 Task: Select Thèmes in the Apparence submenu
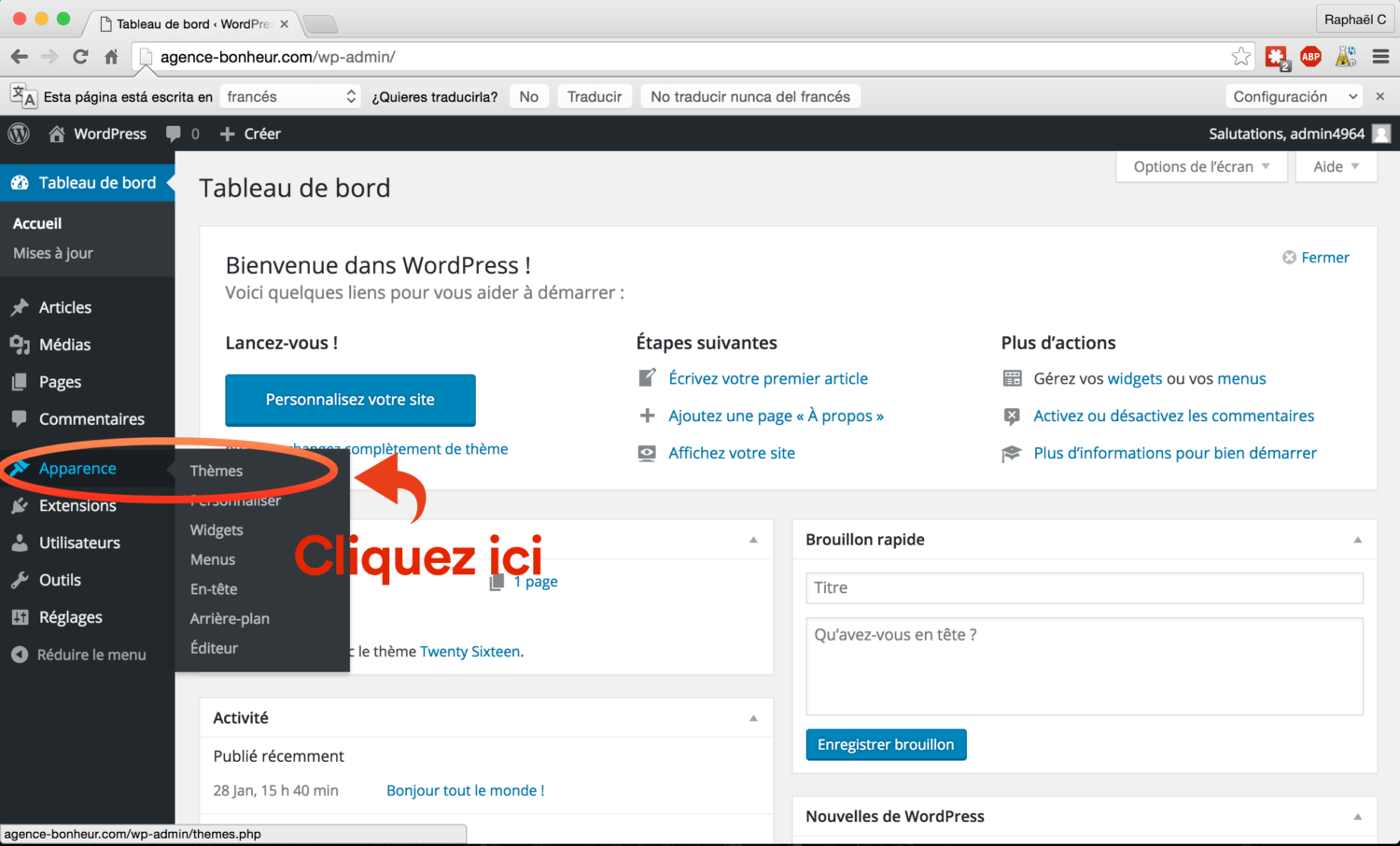click(217, 471)
